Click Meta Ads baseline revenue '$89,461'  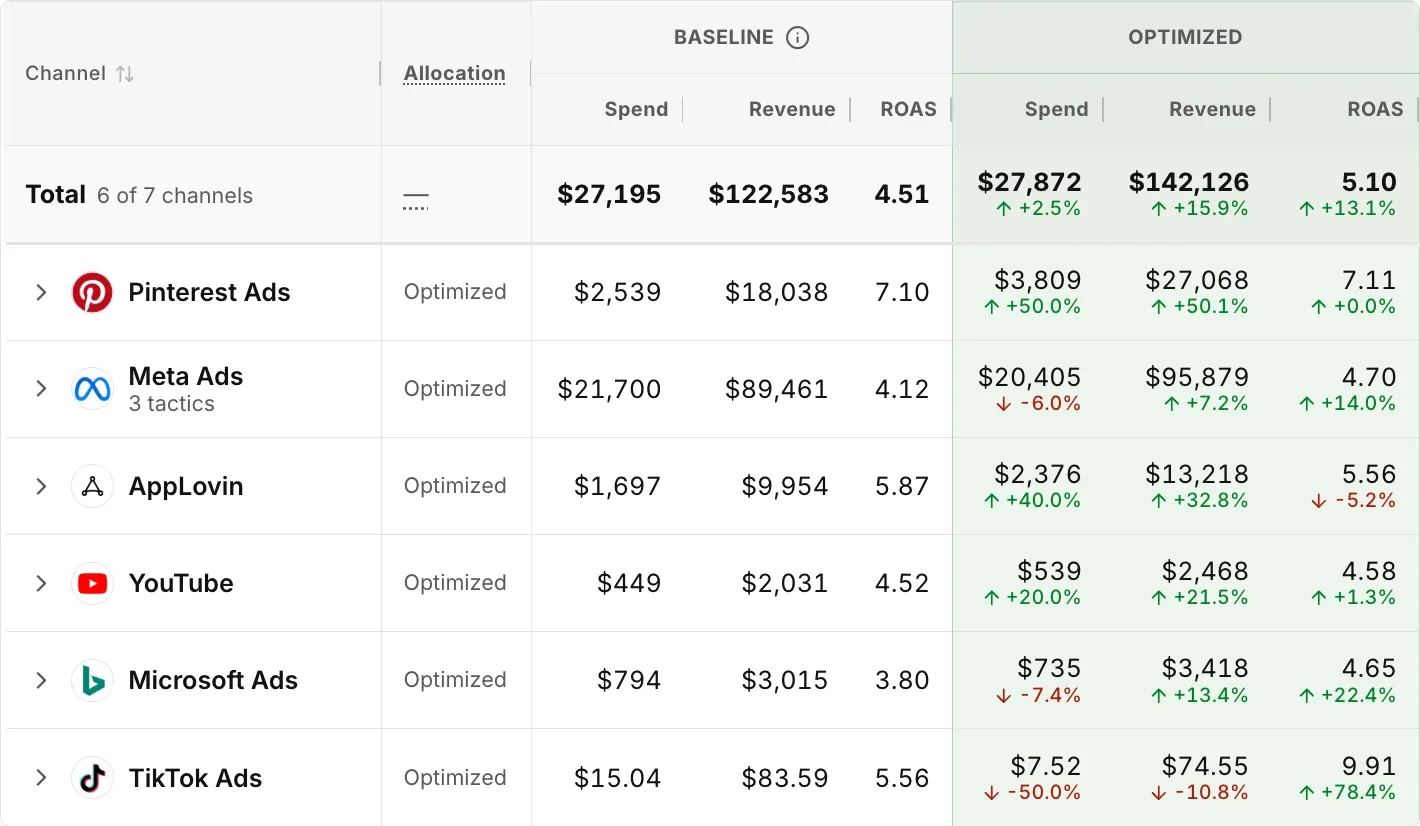[x=777, y=389]
